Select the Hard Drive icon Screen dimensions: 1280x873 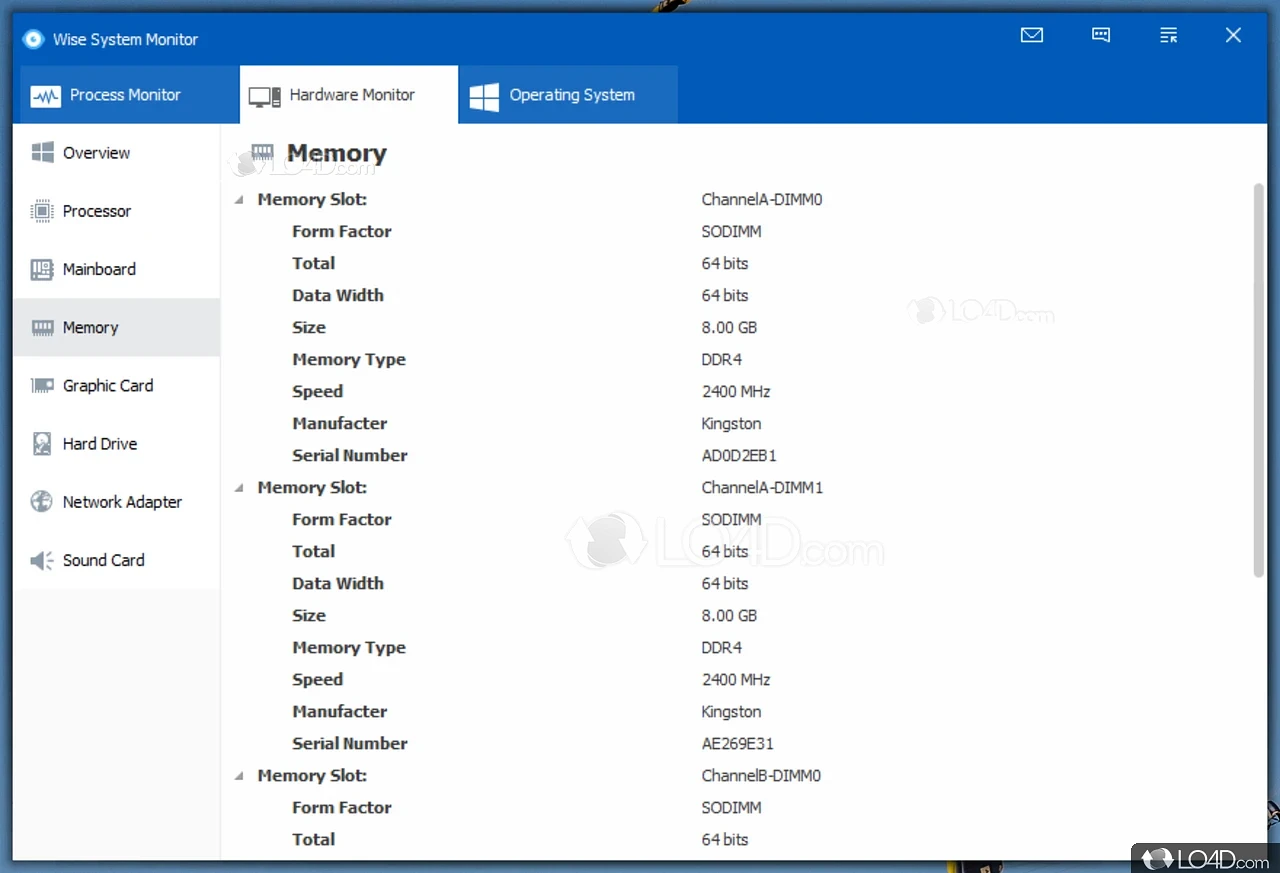[x=42, y=444]
